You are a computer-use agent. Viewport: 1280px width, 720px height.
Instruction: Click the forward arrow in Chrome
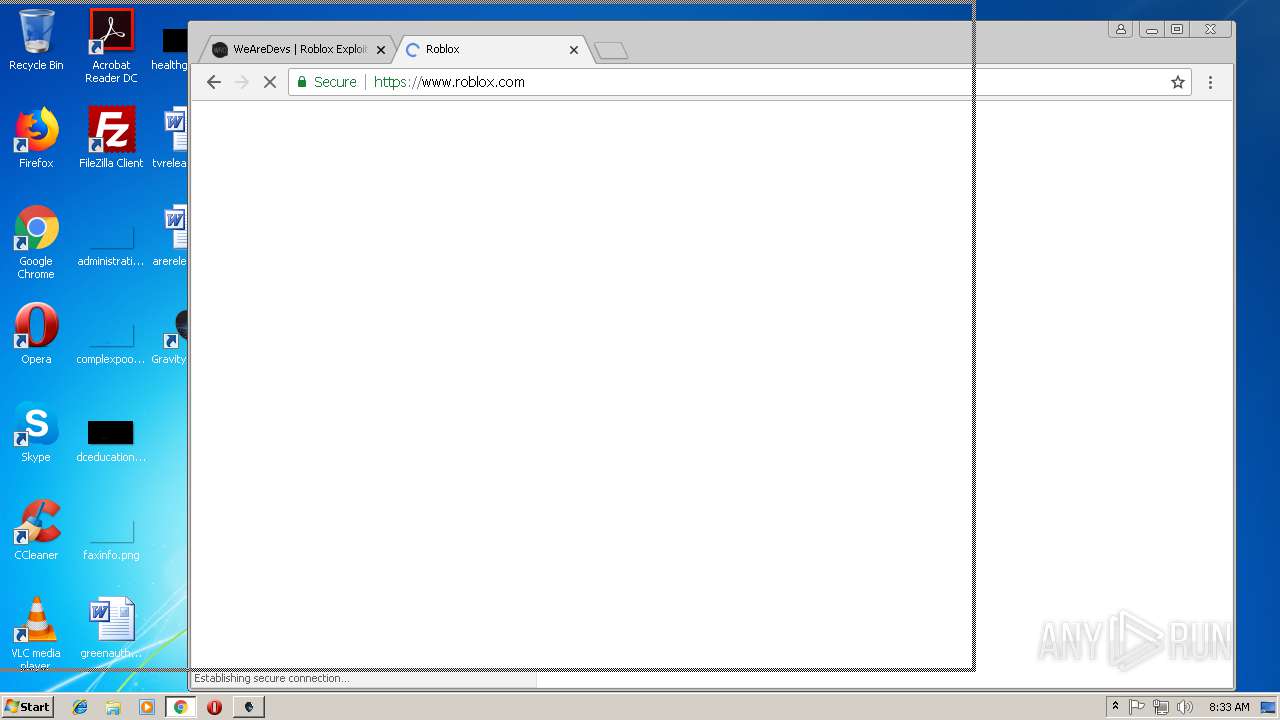coord(241,82)
